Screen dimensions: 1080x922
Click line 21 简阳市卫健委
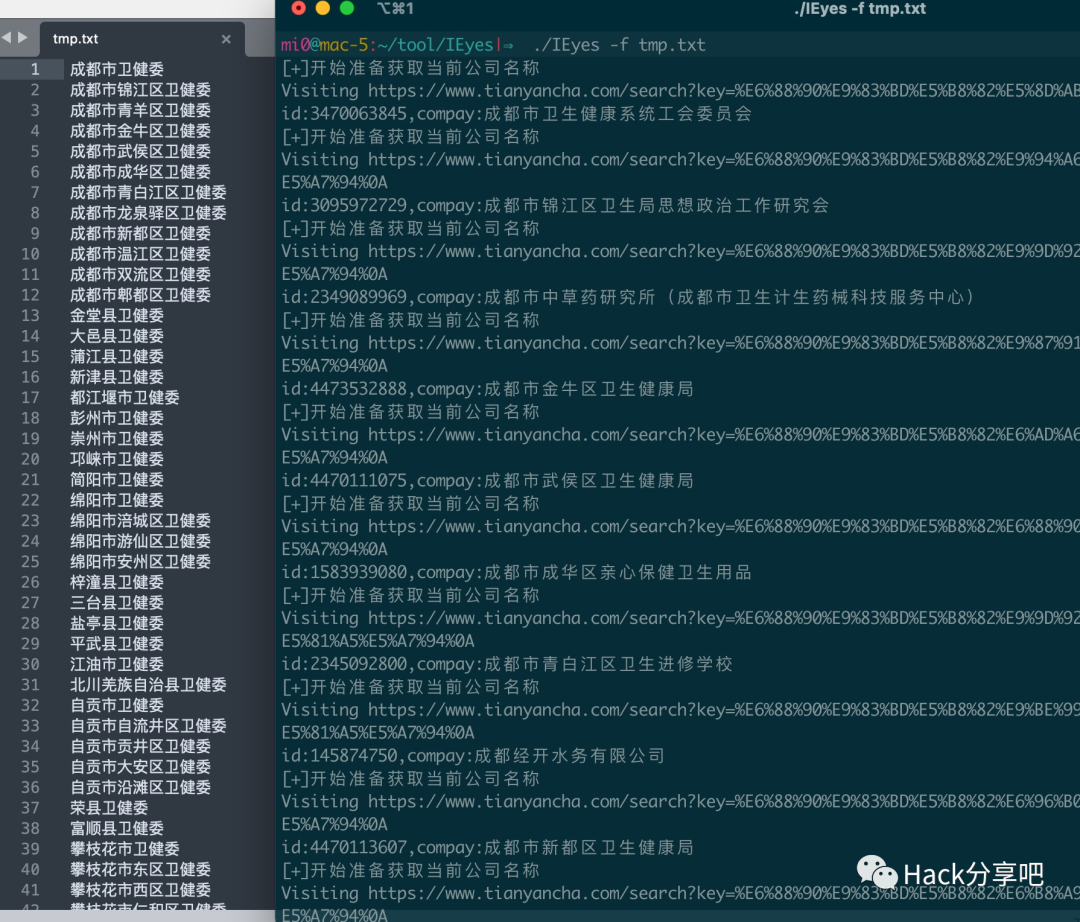(x=116, y=480)
